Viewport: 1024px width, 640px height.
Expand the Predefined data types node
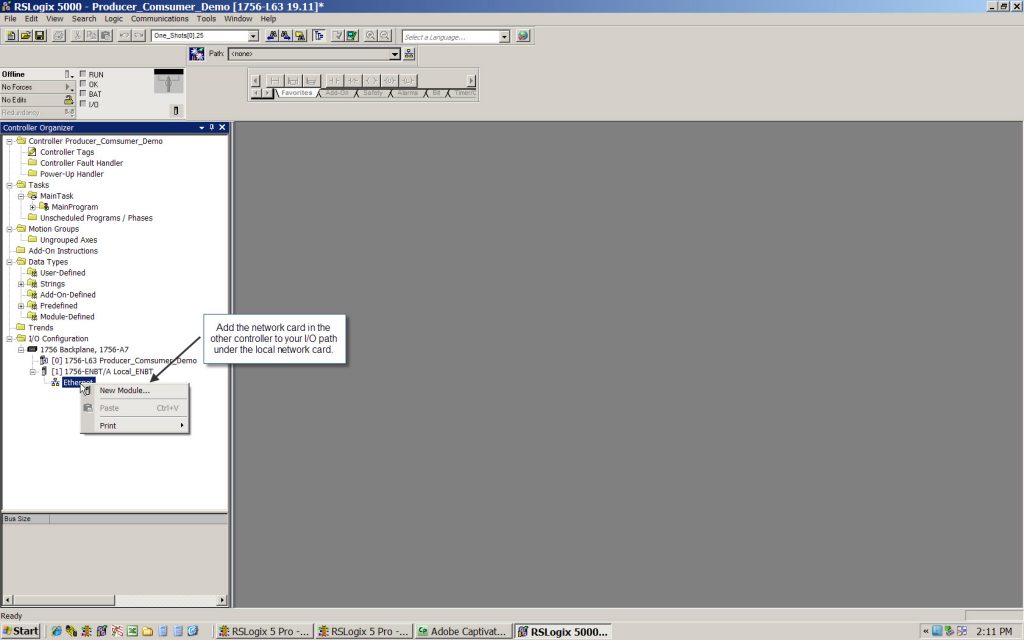click(x=21, y=306)
